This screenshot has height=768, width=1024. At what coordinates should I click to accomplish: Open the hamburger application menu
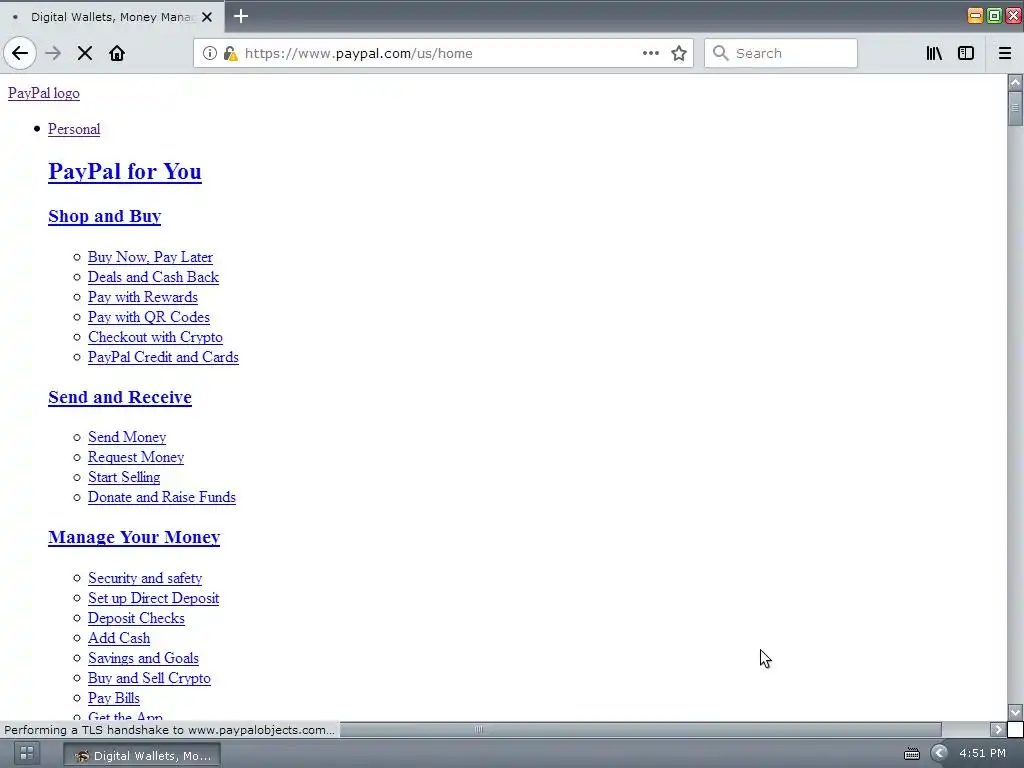pos(1004,54)
